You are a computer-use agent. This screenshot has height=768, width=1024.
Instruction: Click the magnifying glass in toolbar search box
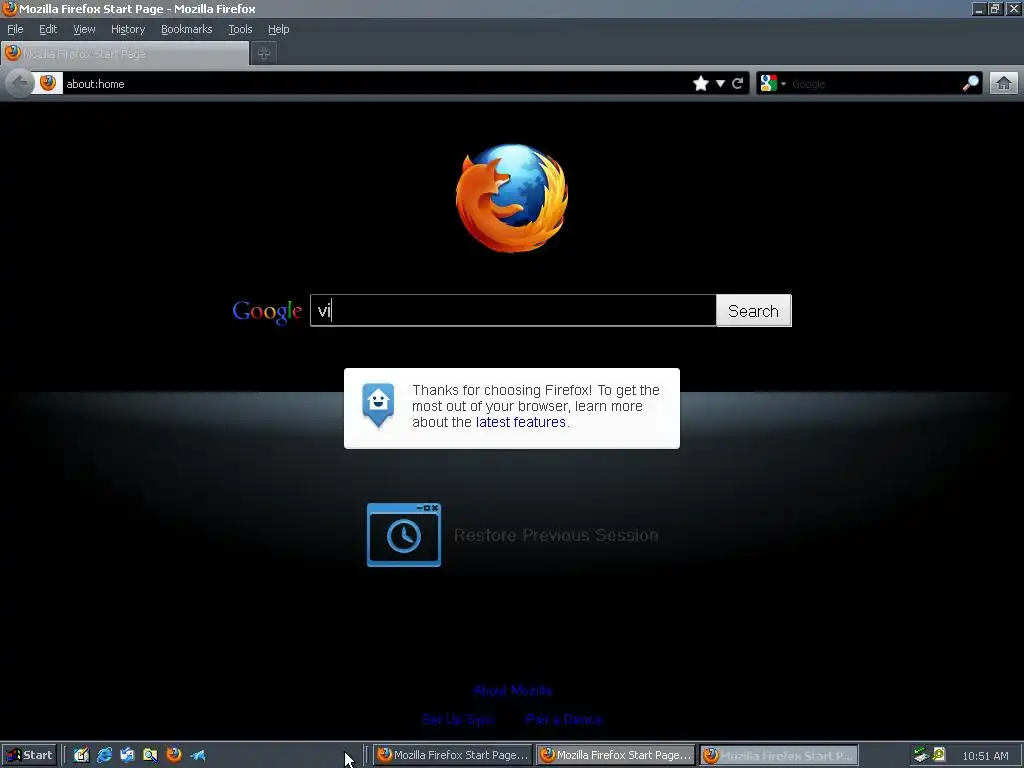coord(970,83)
